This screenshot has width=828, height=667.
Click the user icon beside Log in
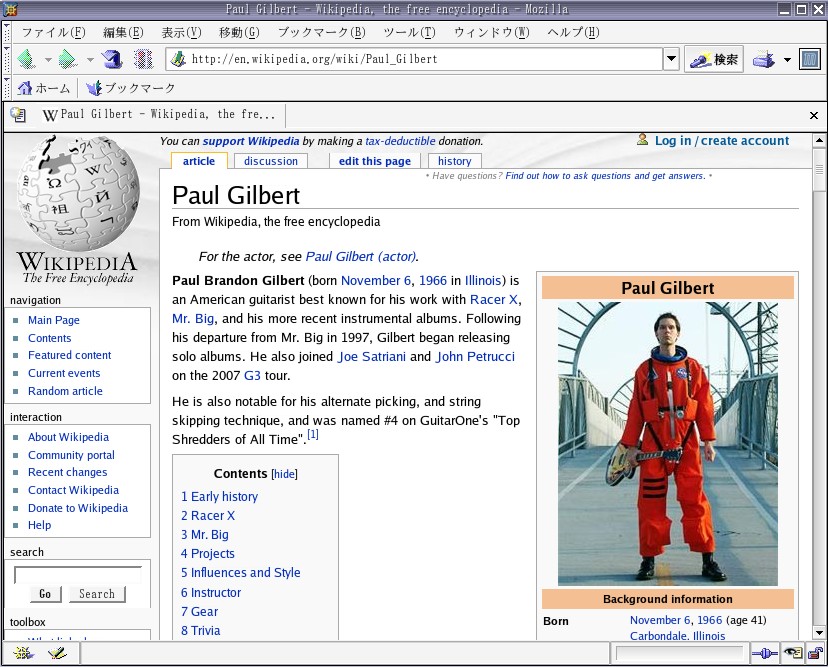point(643,140)
